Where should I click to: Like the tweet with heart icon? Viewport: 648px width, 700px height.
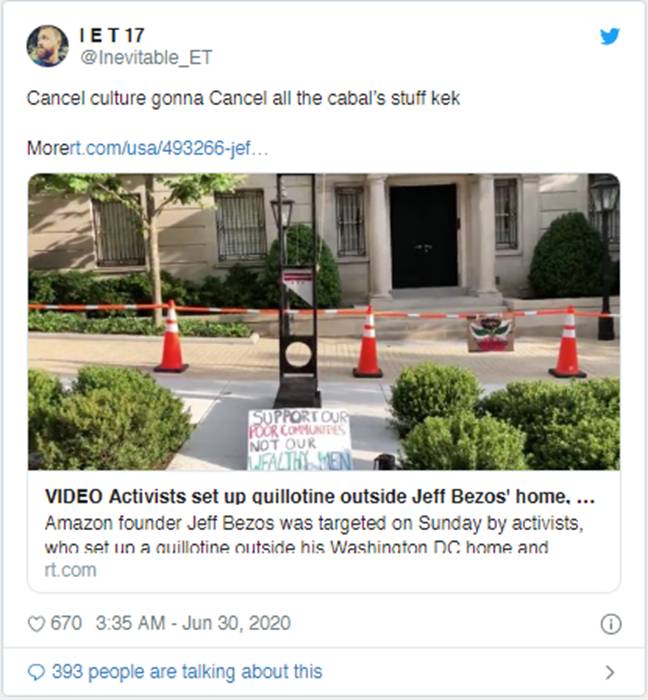(x=36, y=624)
